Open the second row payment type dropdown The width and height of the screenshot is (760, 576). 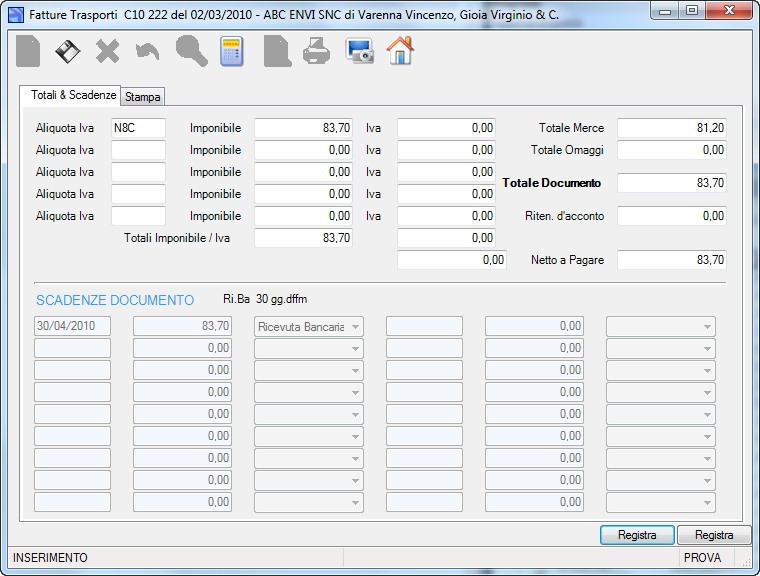point(309,348)
